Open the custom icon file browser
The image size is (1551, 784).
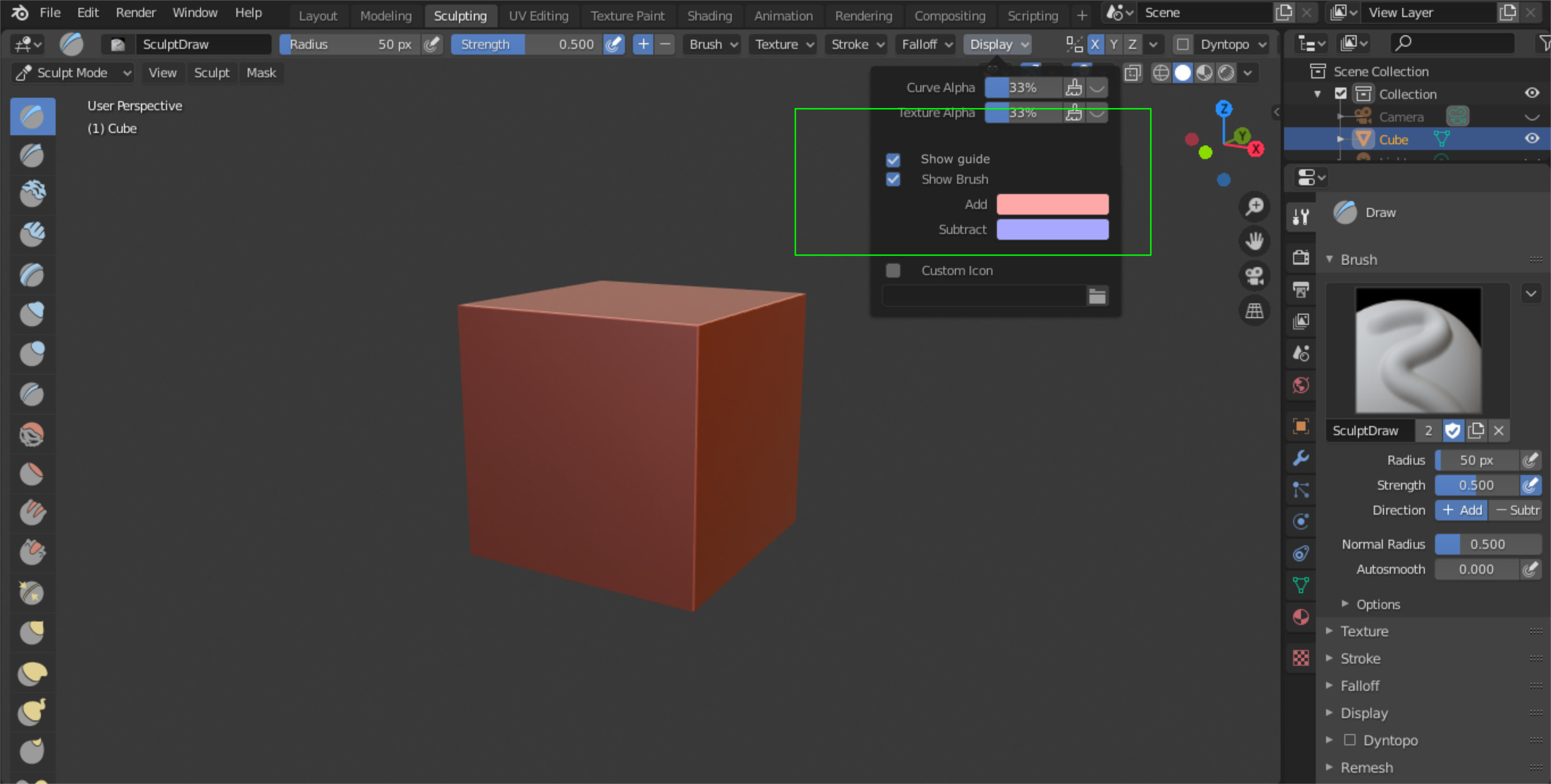pyautogui.click(x=1097, y=296)
